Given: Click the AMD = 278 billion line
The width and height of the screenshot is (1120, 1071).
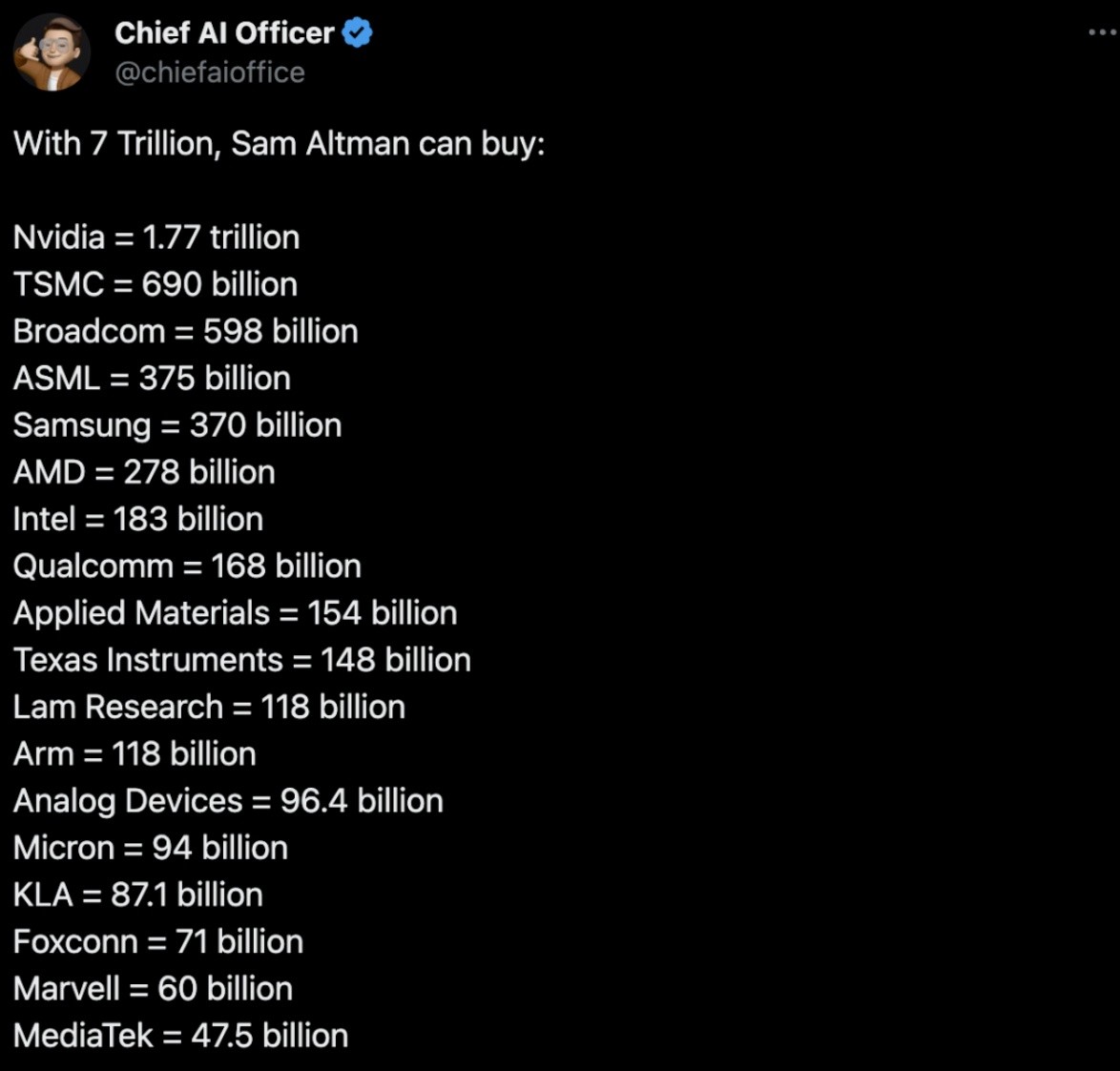Looking at the screenshot, I should pos(144,473).
